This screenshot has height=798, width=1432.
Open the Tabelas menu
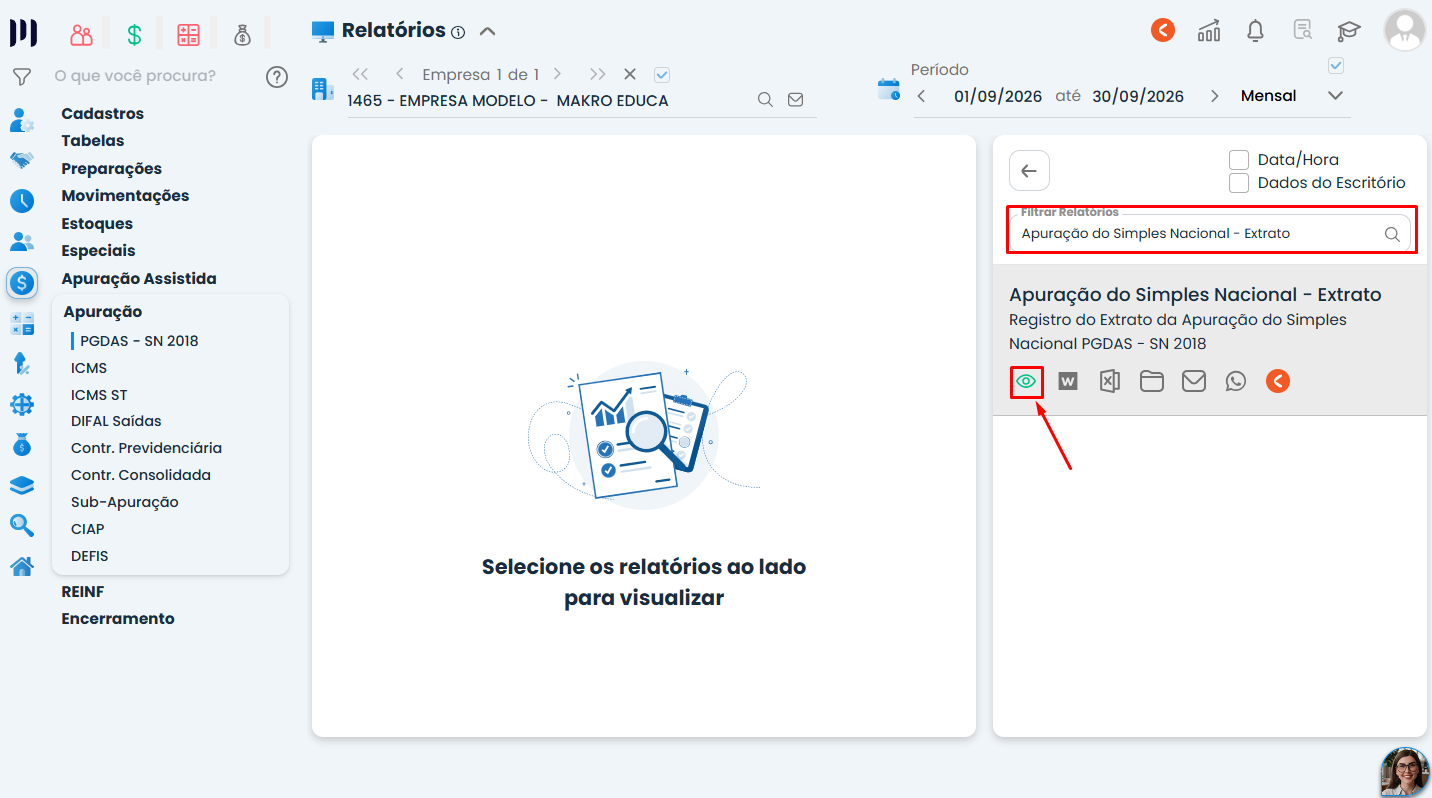click(93, 141)
